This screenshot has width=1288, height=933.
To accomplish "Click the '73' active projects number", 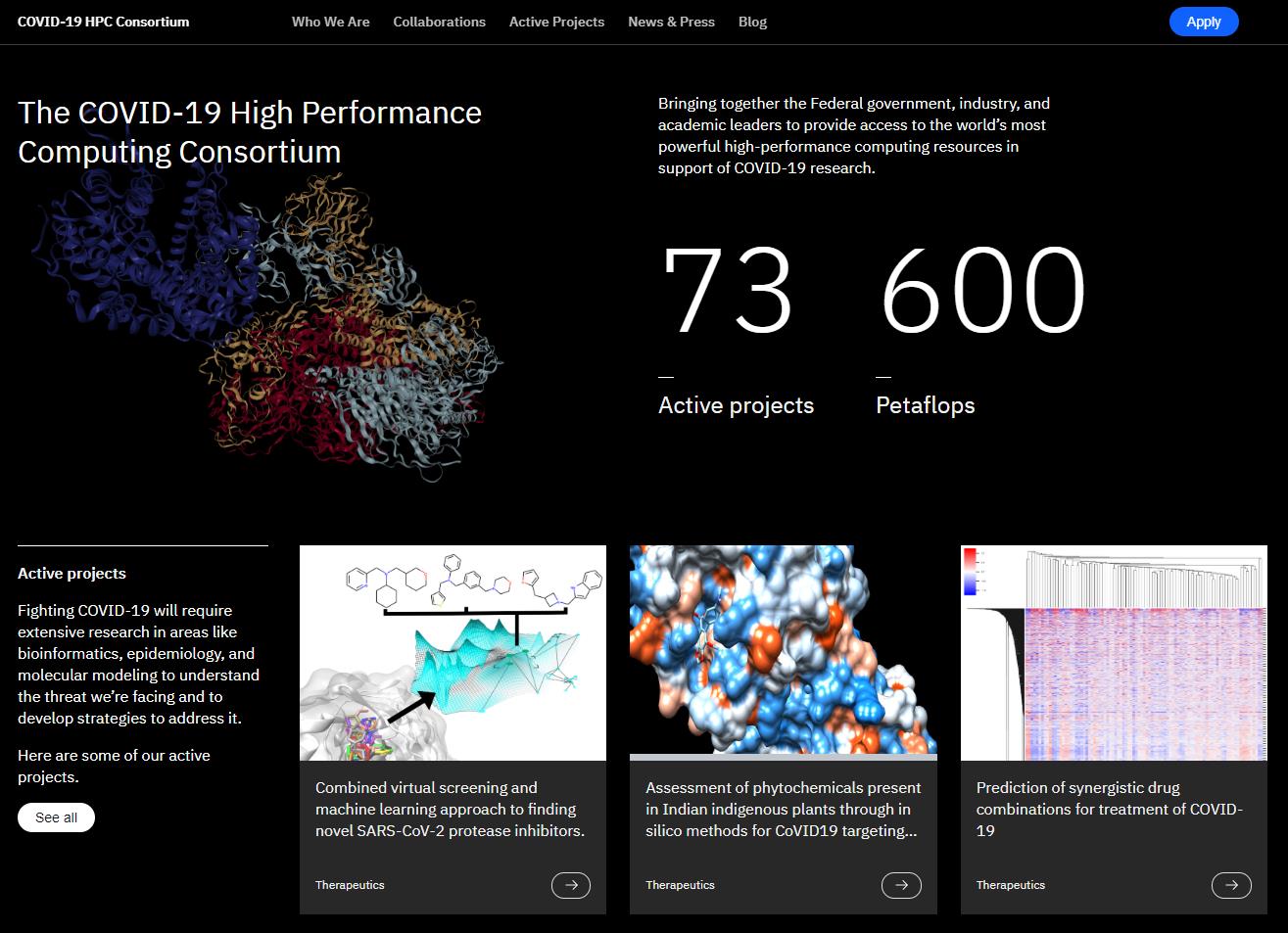I will click(x=727, y=291).
